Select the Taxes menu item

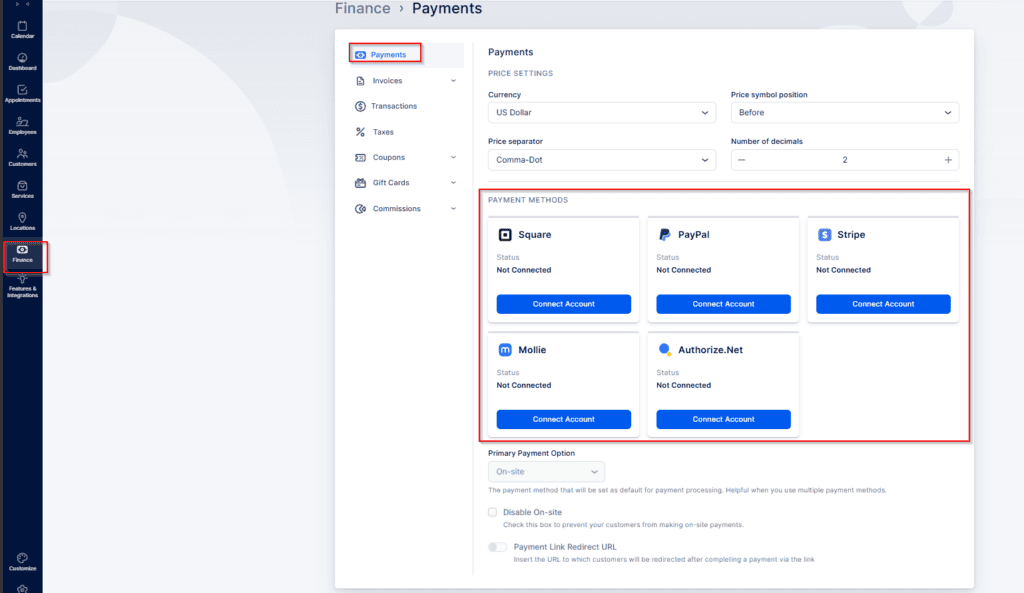(x=406, y=132)
